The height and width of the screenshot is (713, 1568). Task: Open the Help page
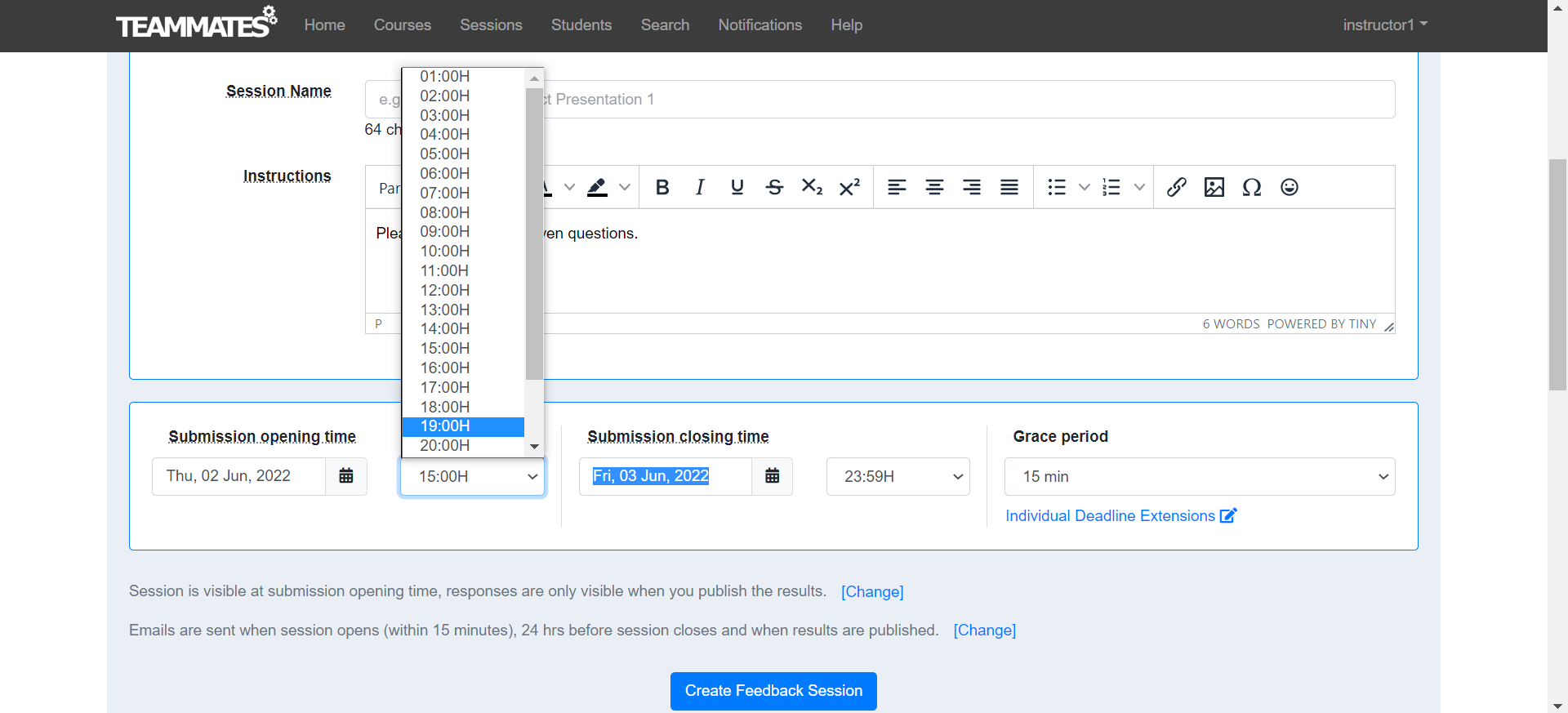tap(847, 25)
